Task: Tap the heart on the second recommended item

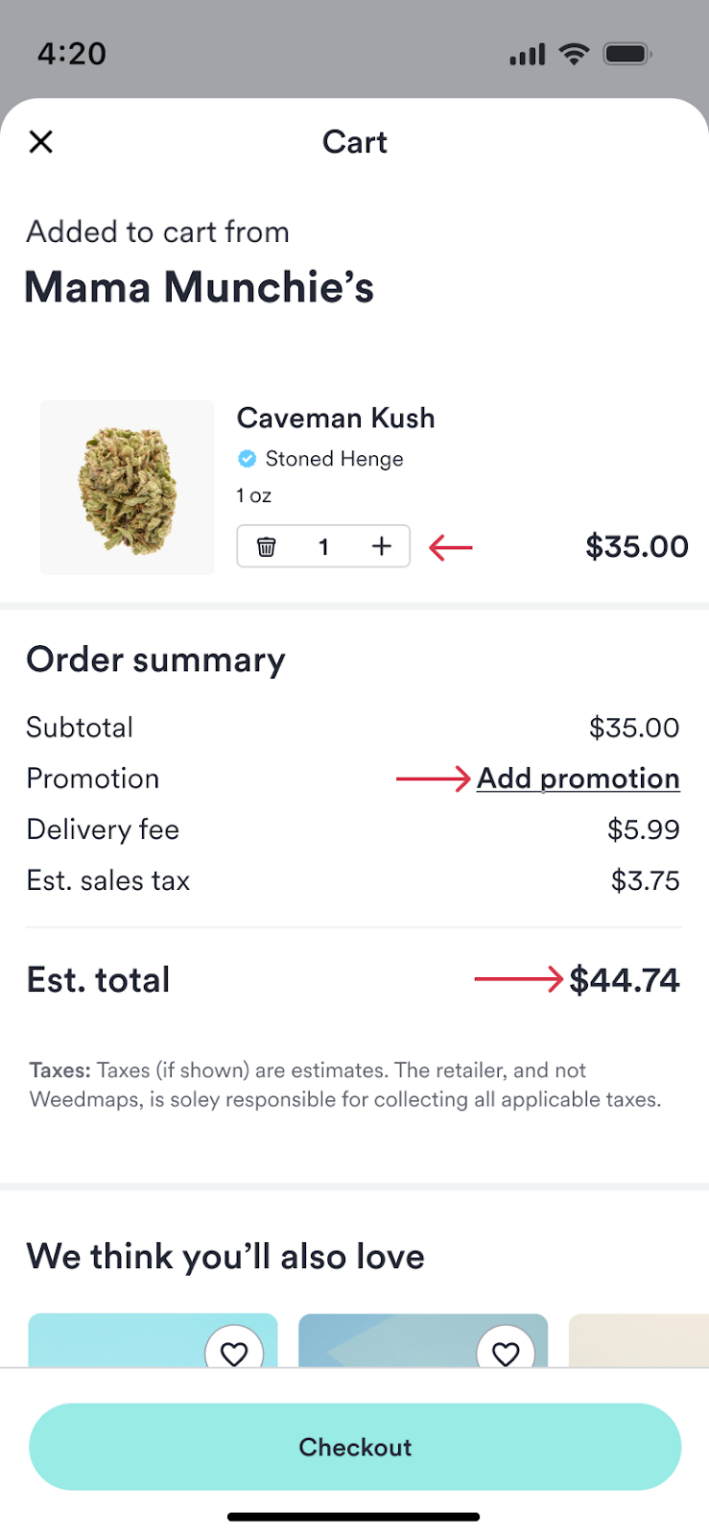Action: tap(506, 1353)
